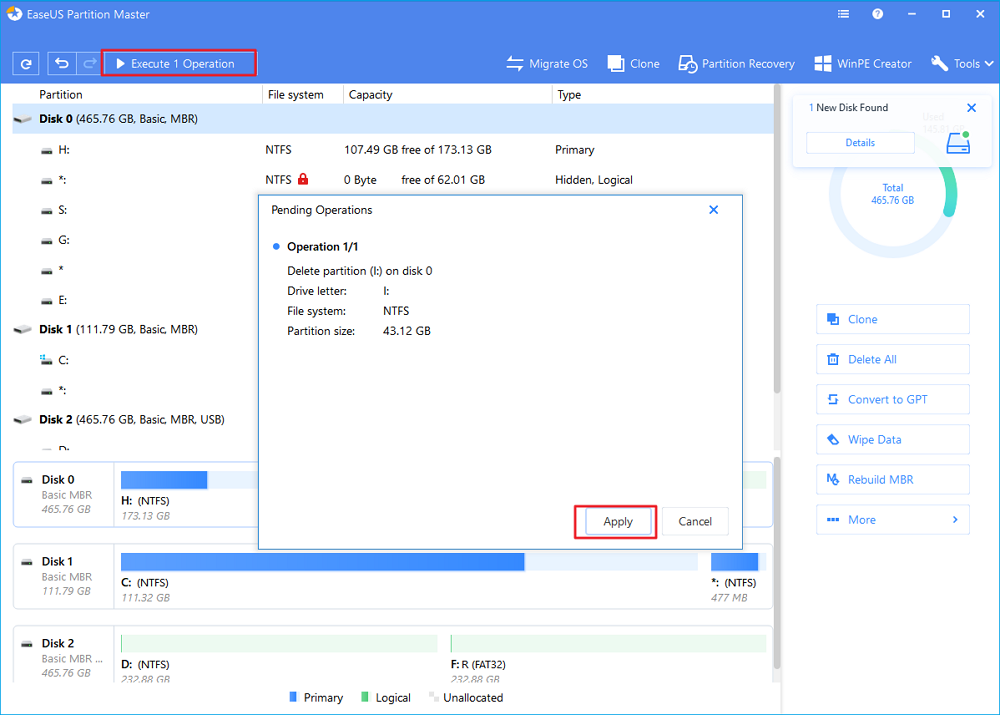The width and height of the screenshot is (1000, 715).
Task: Click Clone in the right sidebar
Action: [x=892, y=319]
